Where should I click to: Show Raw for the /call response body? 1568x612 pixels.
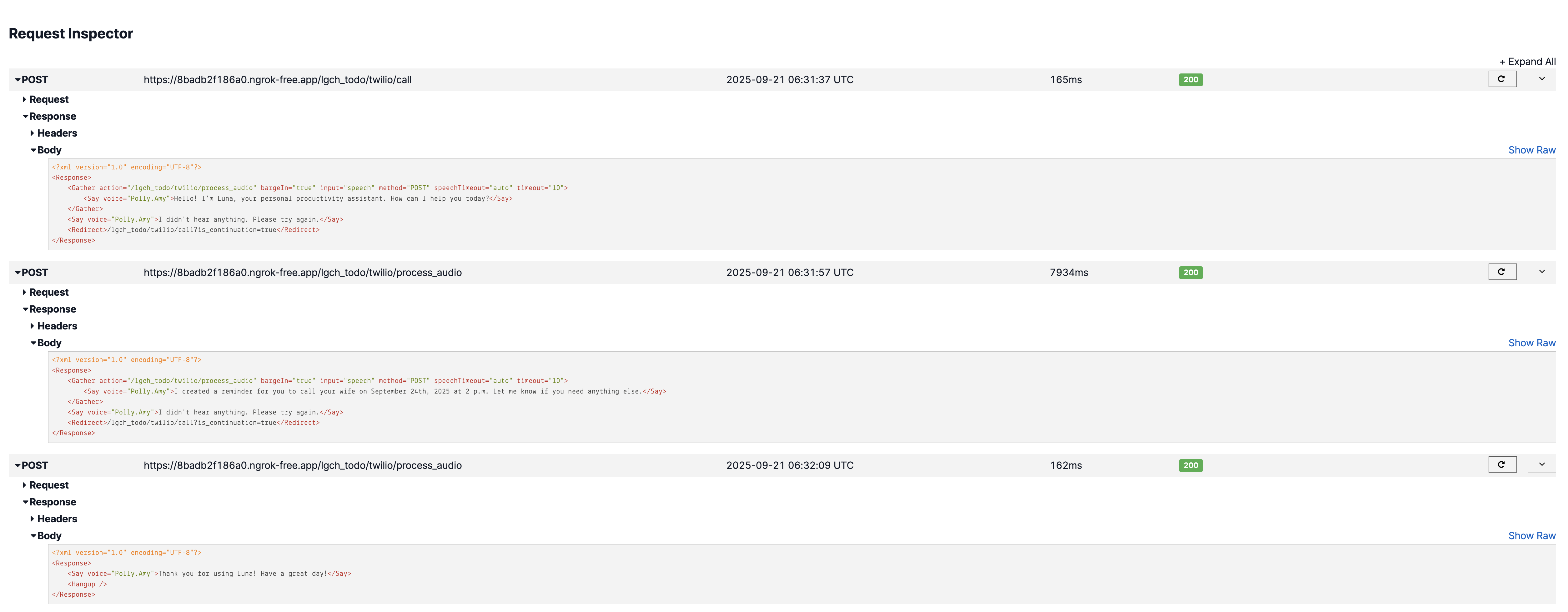click(1531, 150)
